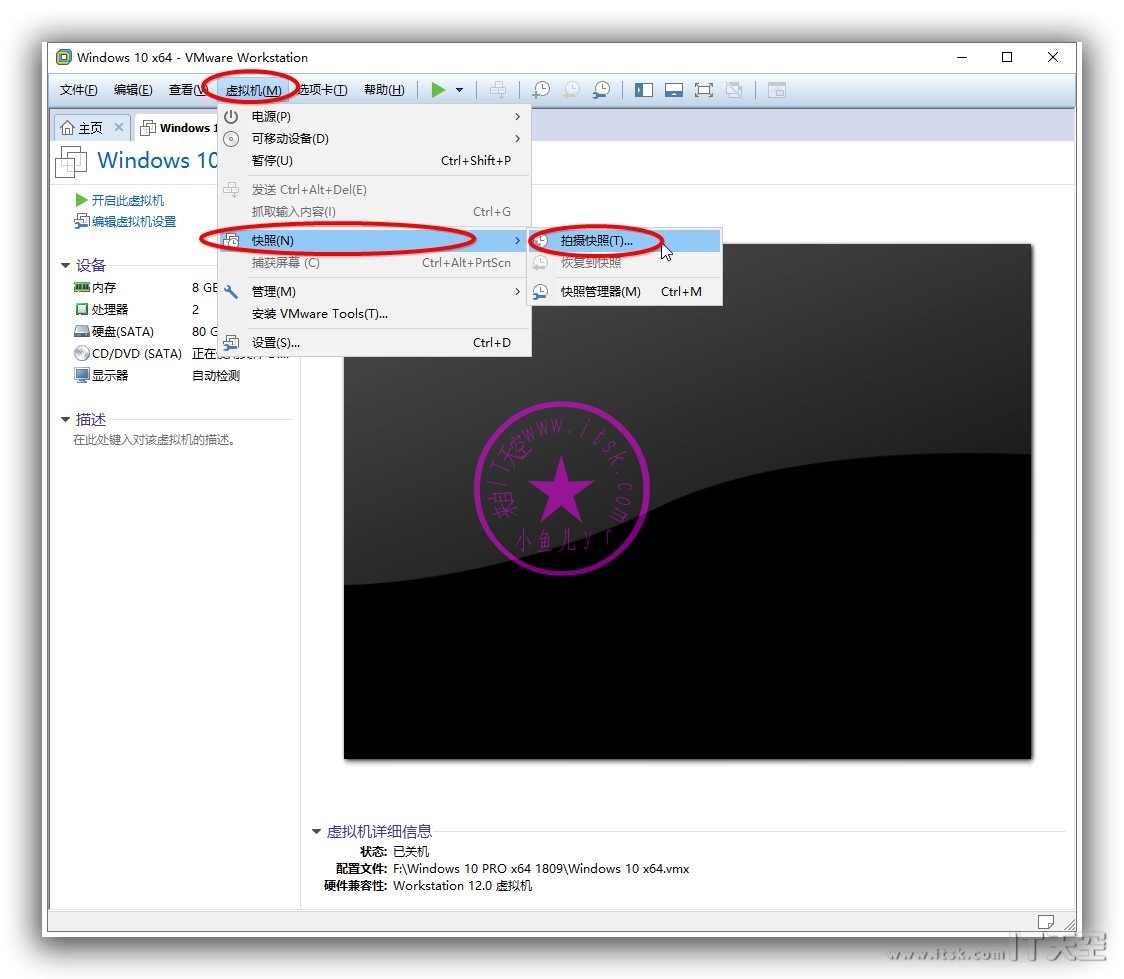1124x979 pixels.
Task: Select the 硬盘(SATA) device row
Action: tap(146, 332)
